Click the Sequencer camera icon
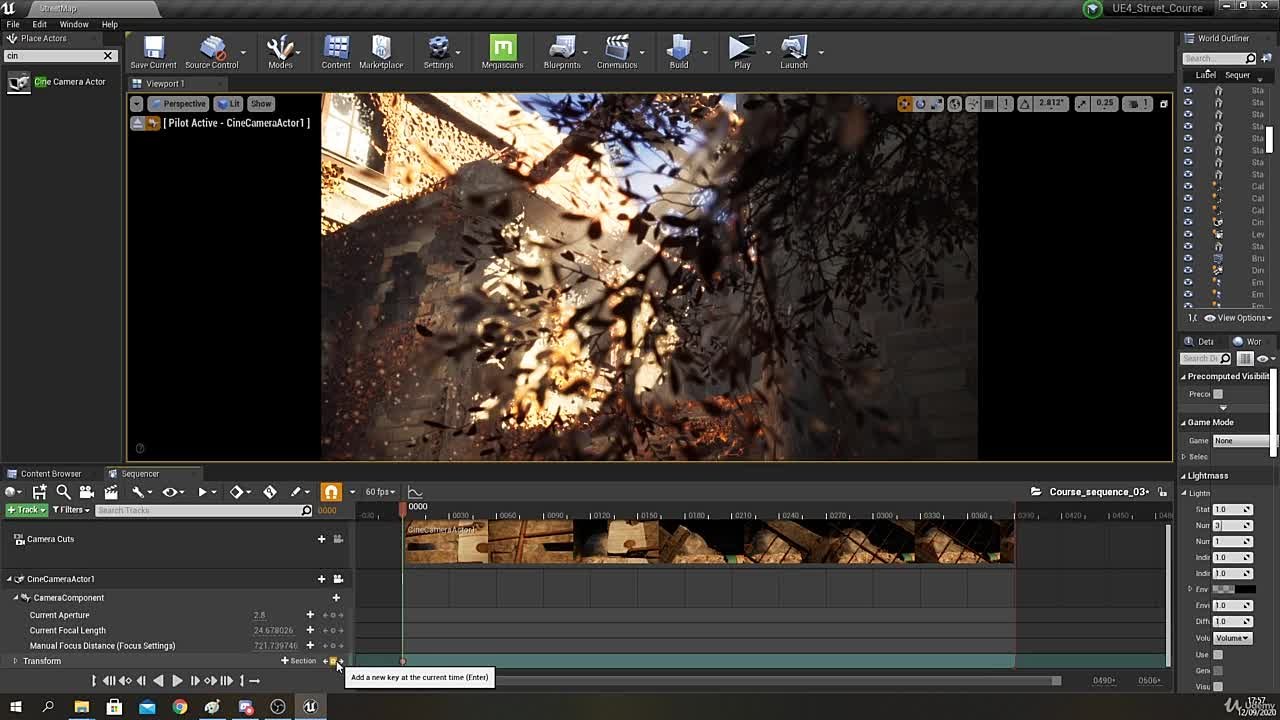Viewport: 1280px width, 720px height. [x=87, y=491]
